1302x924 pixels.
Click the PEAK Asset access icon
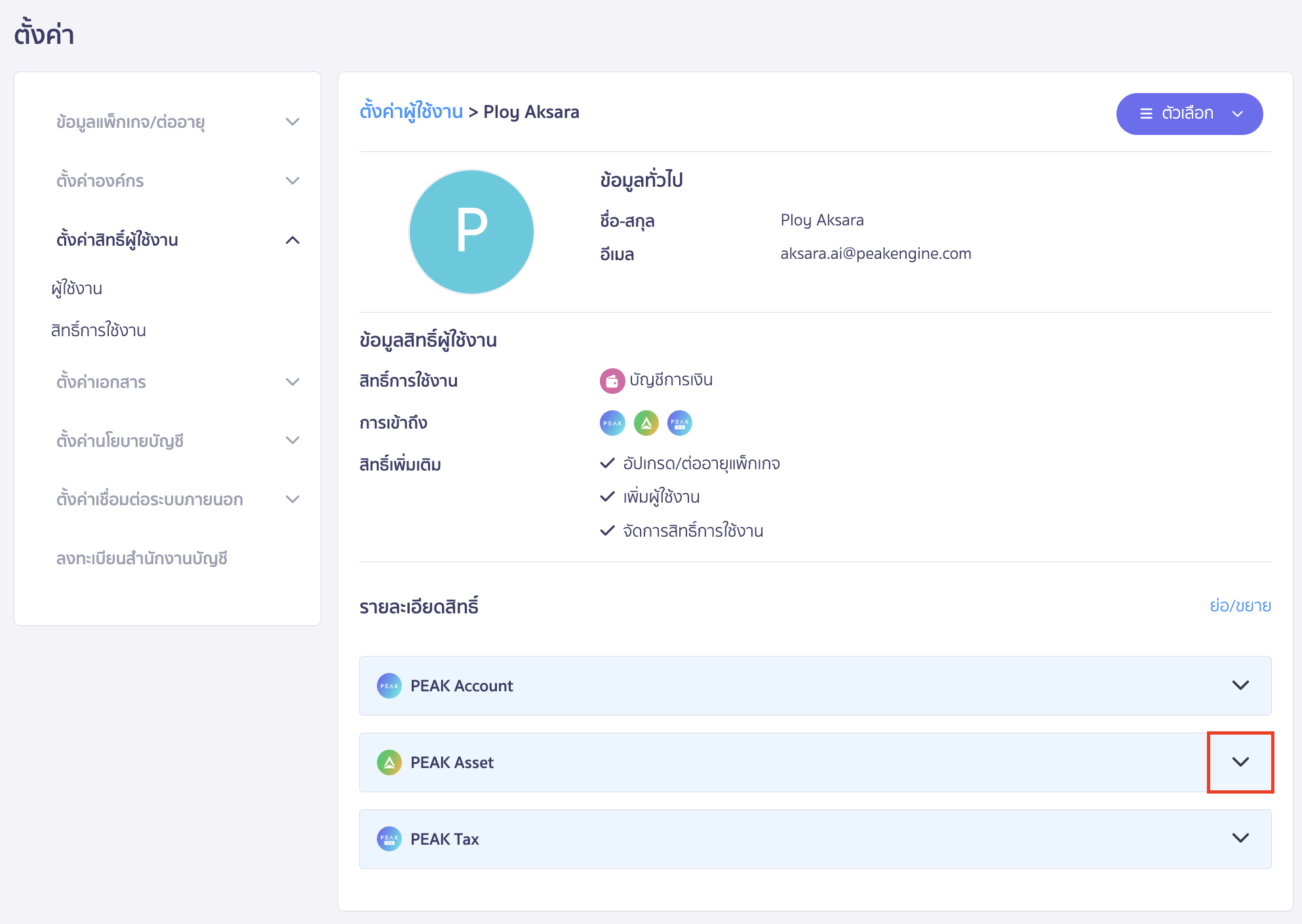646,423
